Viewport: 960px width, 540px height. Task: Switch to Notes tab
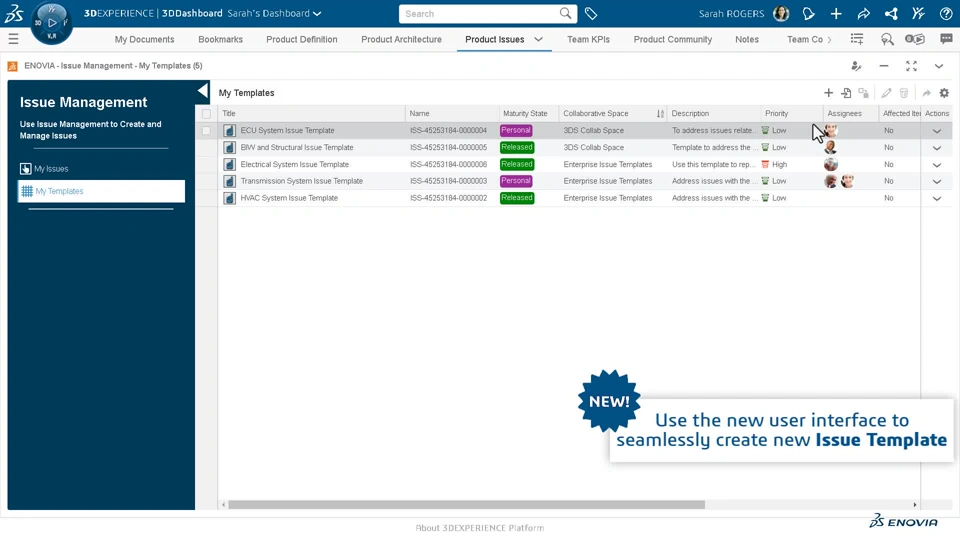coord(747,39)
